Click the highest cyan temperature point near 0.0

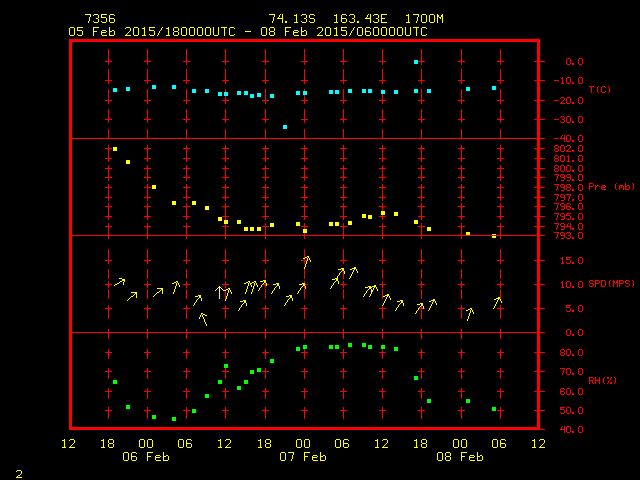click(416, 62)
